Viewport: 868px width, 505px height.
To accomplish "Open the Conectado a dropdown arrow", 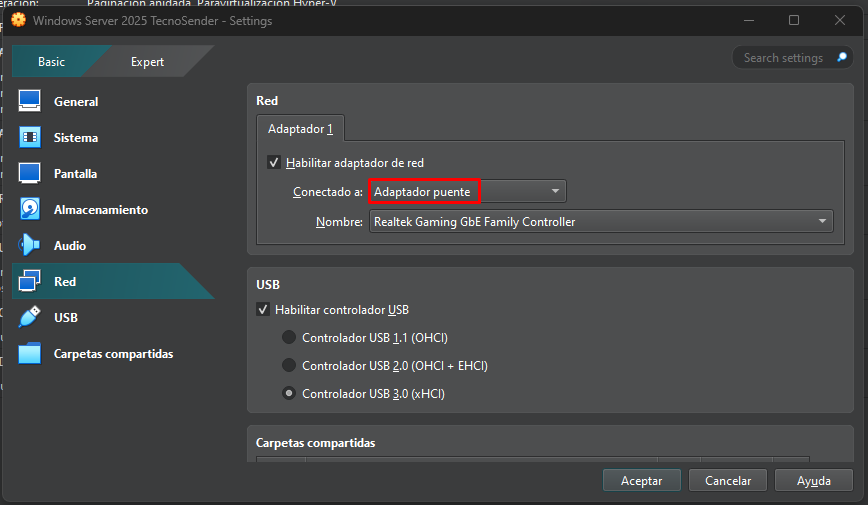I will pyautogui.click(x=555, y=191).
